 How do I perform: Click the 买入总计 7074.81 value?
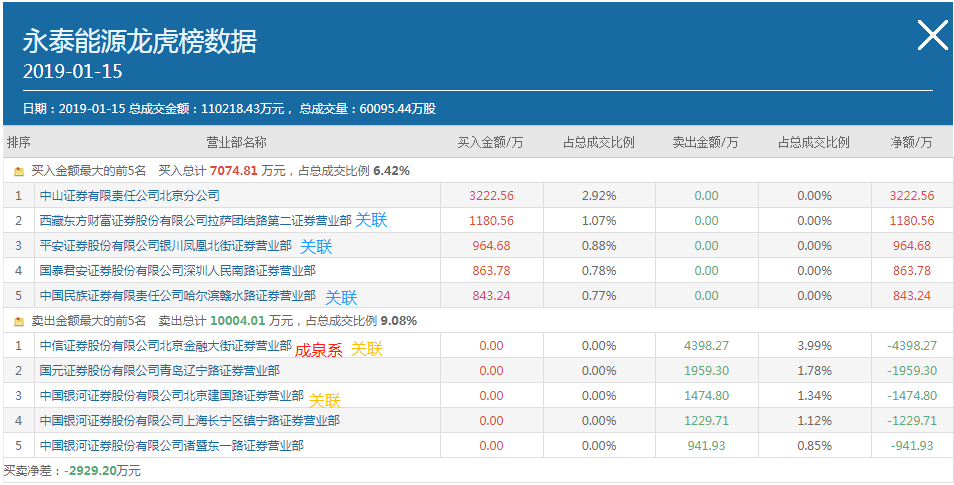(234, 171)
